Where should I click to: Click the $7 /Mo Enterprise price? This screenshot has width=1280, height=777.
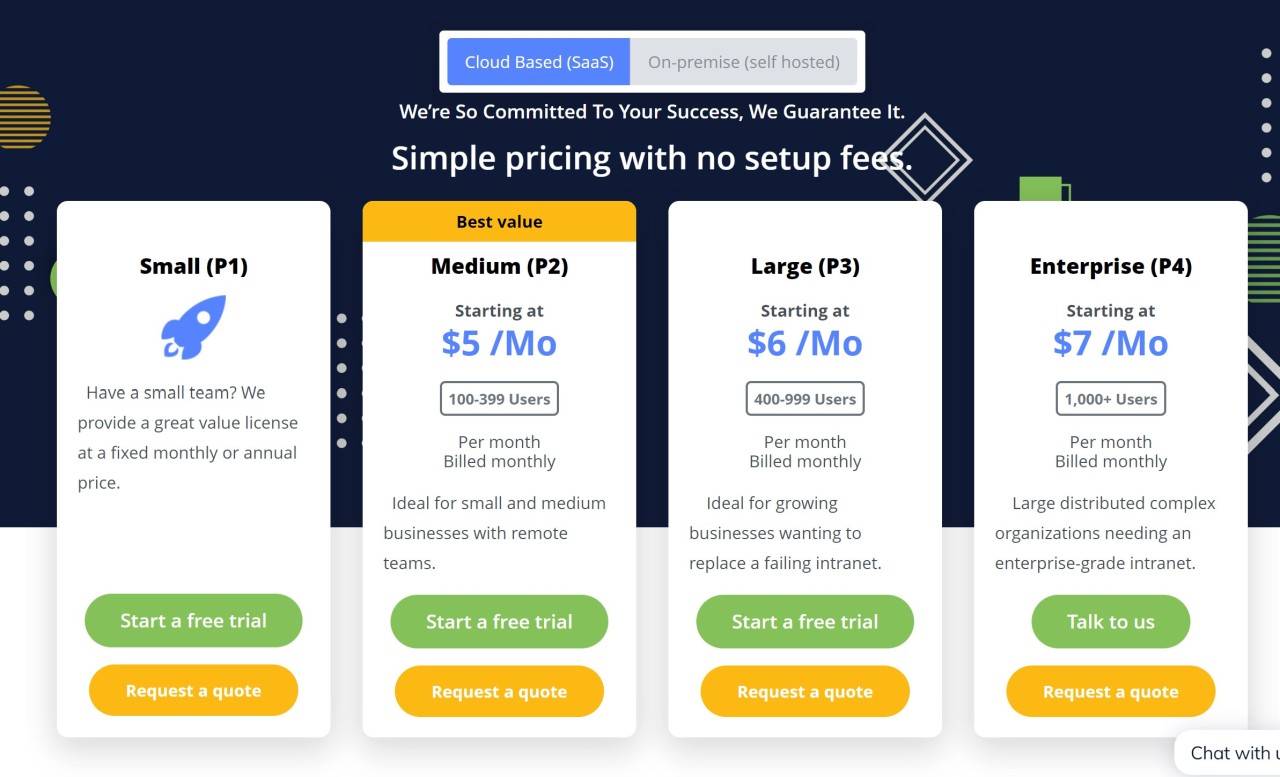[1110, 343]
